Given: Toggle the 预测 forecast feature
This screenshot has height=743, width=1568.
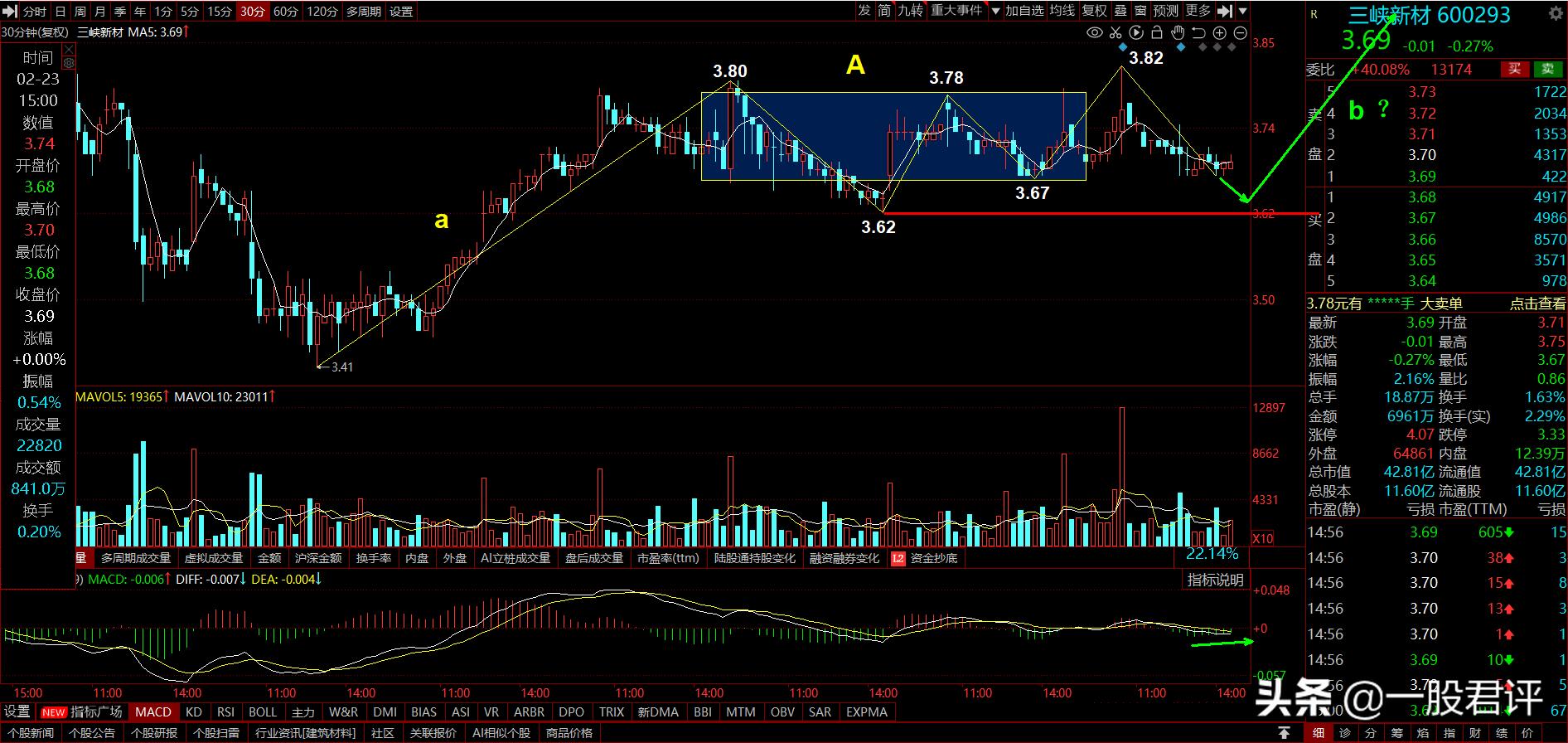Looking at the screenshot, I should click(x=1165, y=11).
